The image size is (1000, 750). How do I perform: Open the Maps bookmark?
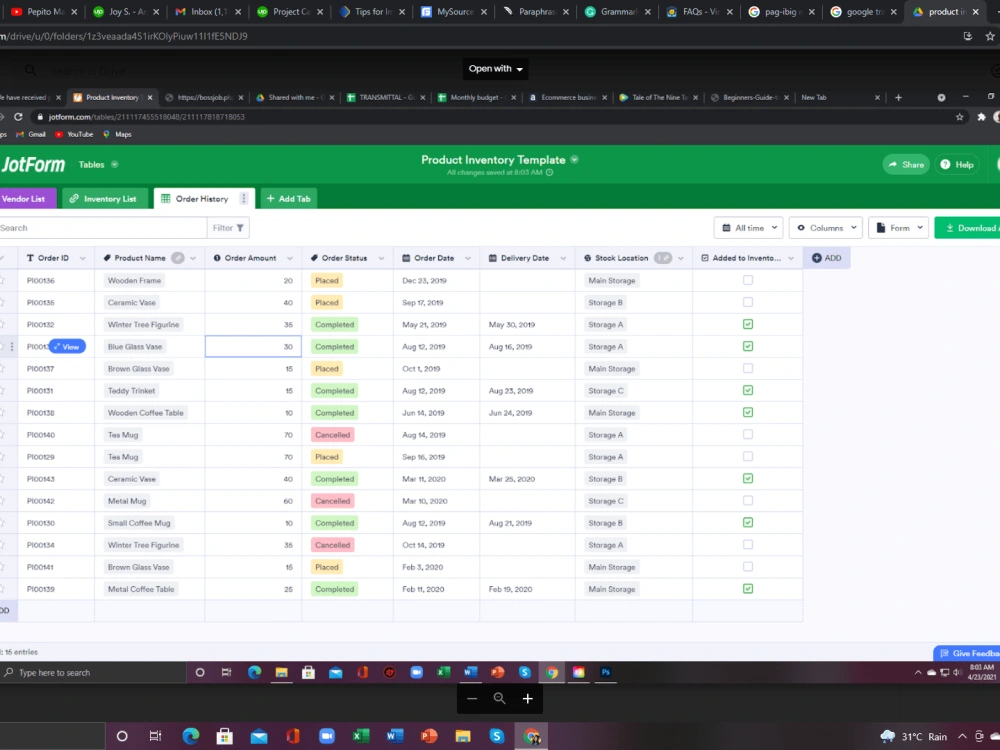(x=117, y=134)
